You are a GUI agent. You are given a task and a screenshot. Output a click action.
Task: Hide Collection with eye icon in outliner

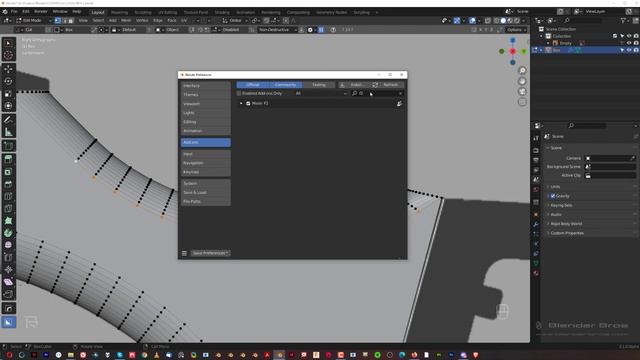pos(629,36)
